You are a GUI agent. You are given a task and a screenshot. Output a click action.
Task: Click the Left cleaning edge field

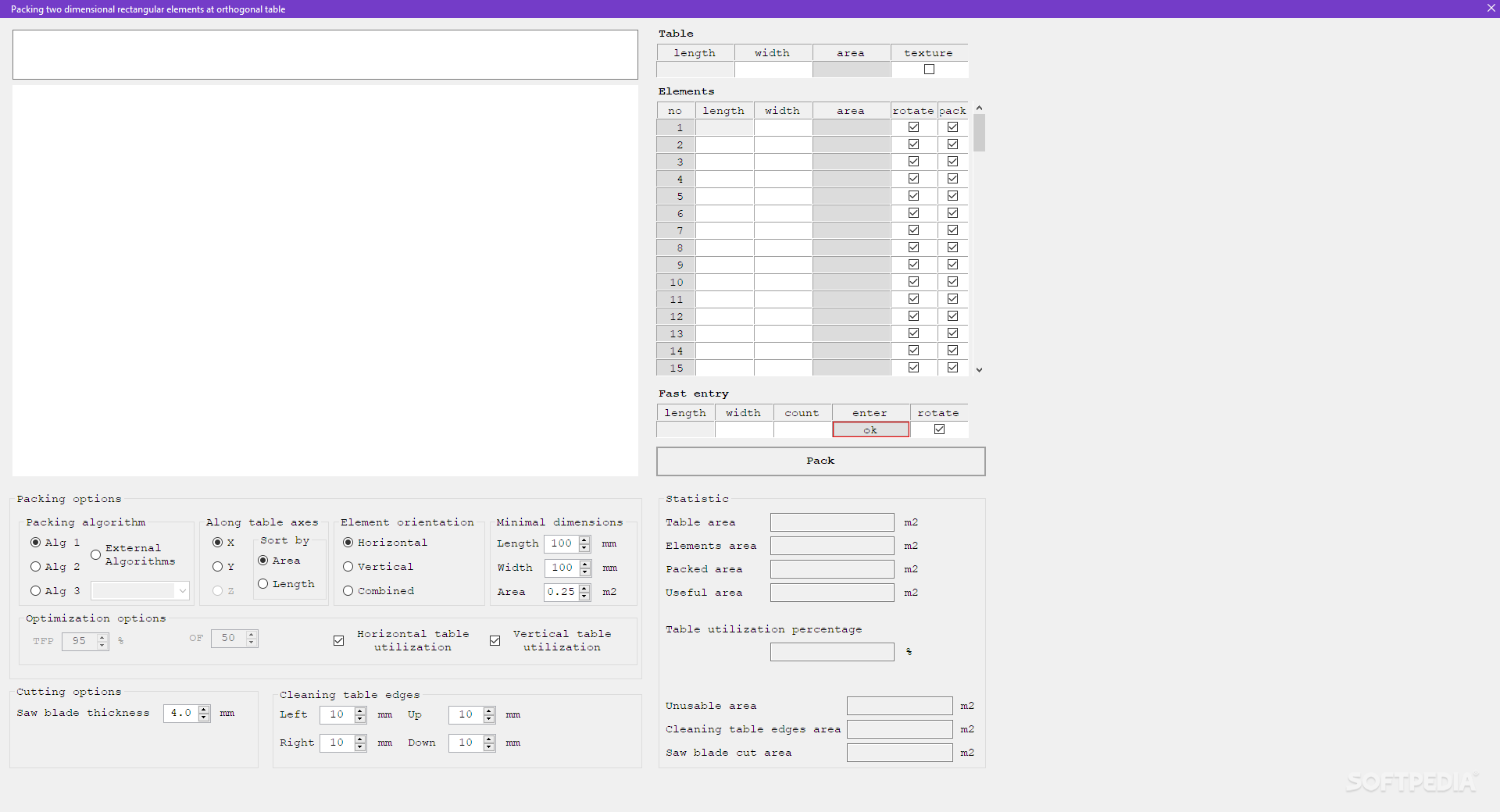[x=337, y=715]
